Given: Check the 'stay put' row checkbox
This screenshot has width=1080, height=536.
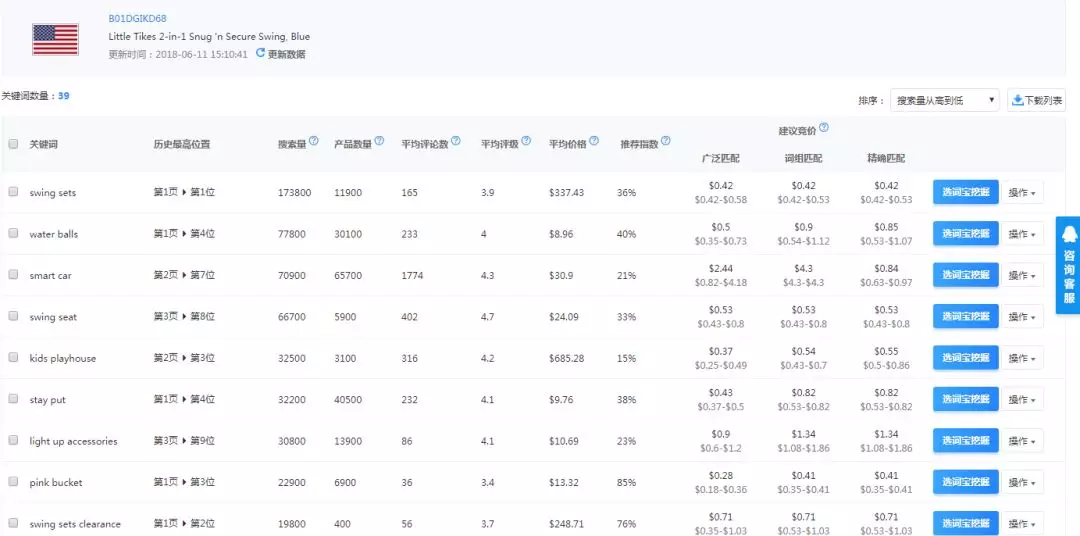Looking at the screenshot, I should (13, 398).
